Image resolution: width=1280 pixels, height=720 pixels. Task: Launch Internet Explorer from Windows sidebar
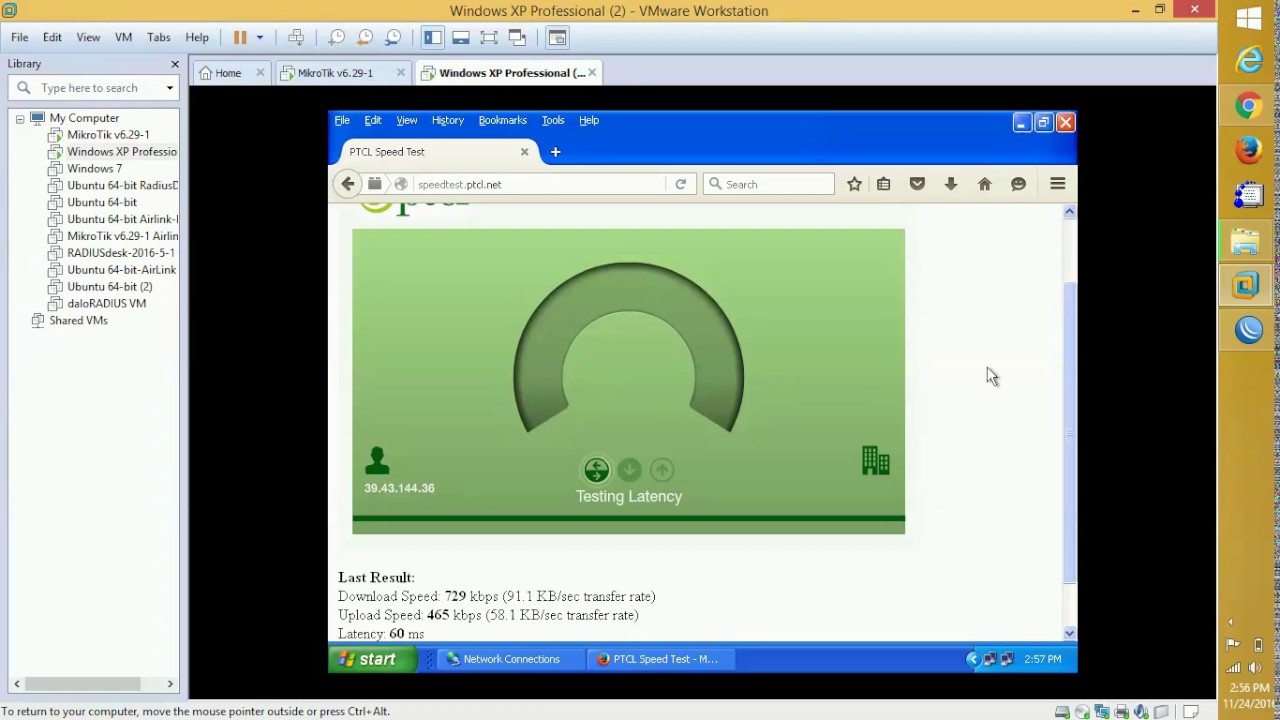click(1249, 61)
